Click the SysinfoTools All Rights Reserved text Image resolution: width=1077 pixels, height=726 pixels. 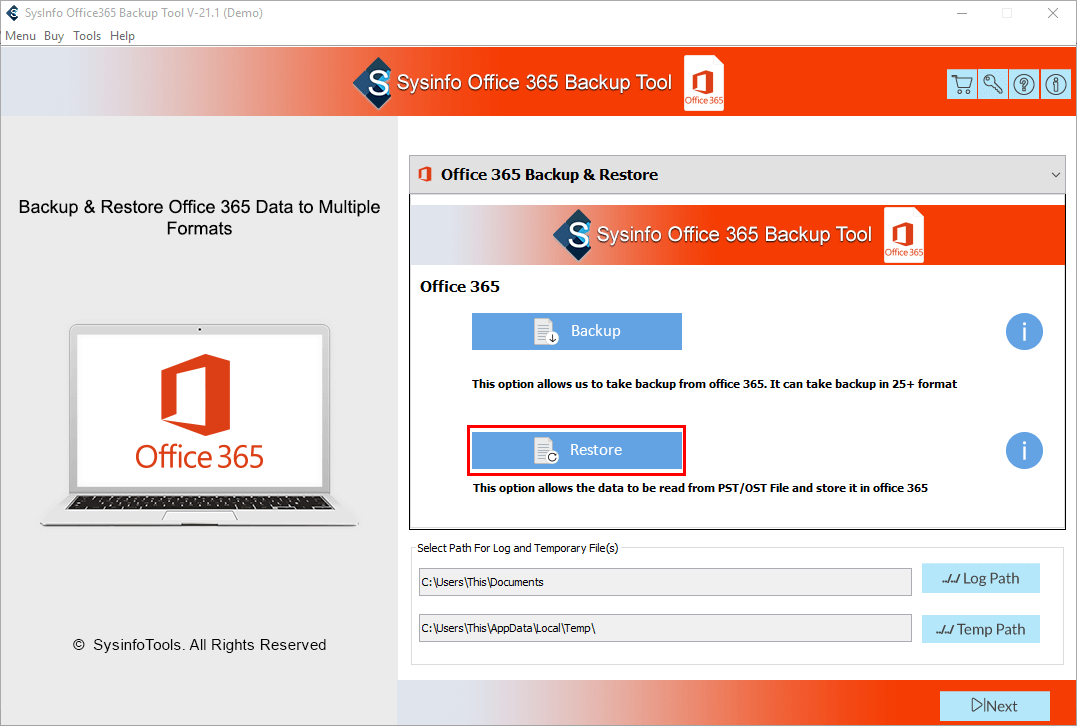coord(199,645)
